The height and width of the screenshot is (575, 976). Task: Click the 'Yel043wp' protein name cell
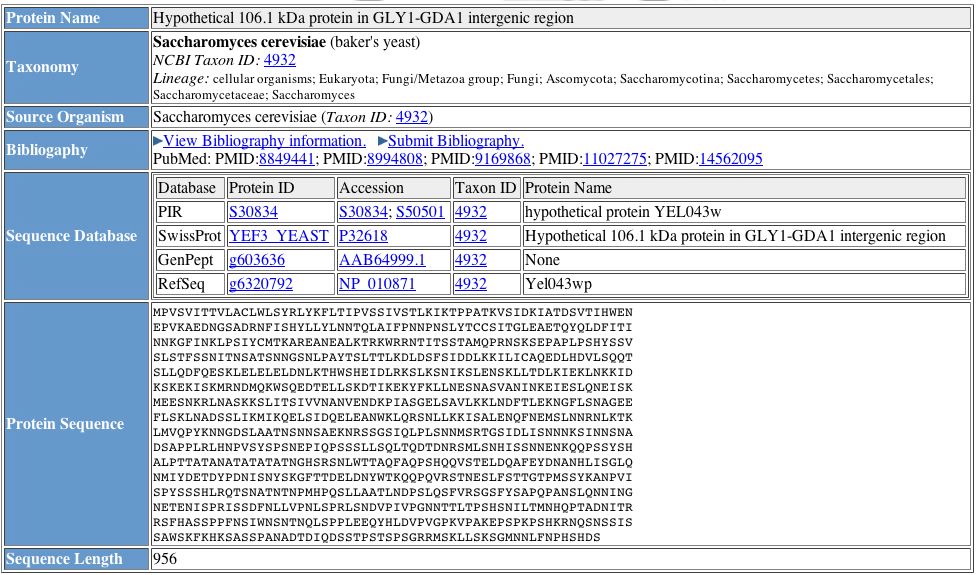744,284
